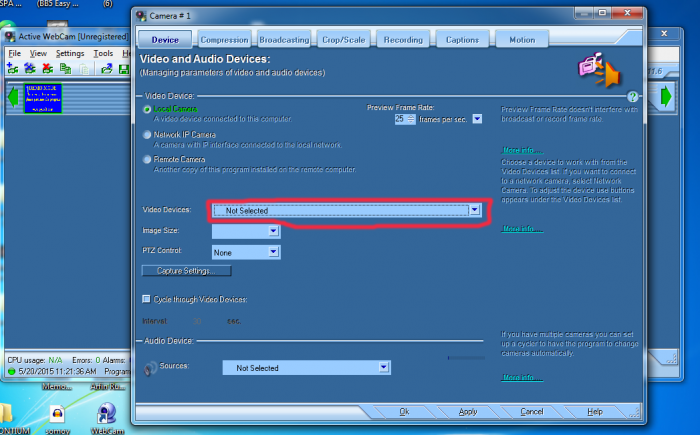
Task: Select the blue camera preview thumbnail
Action: (x=43, y=98)
